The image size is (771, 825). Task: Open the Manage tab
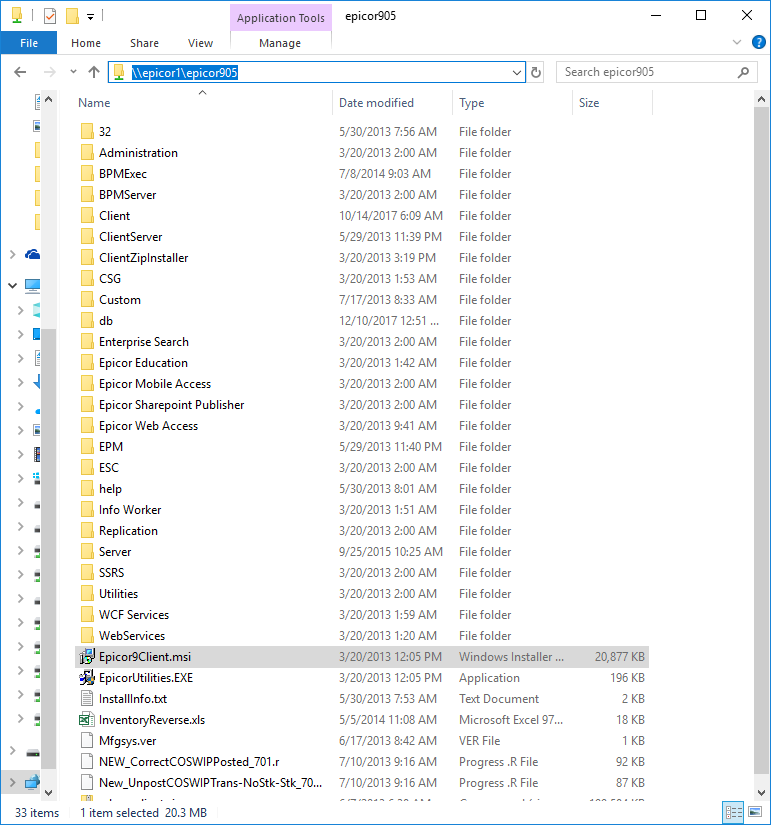[x=280, y=43]
